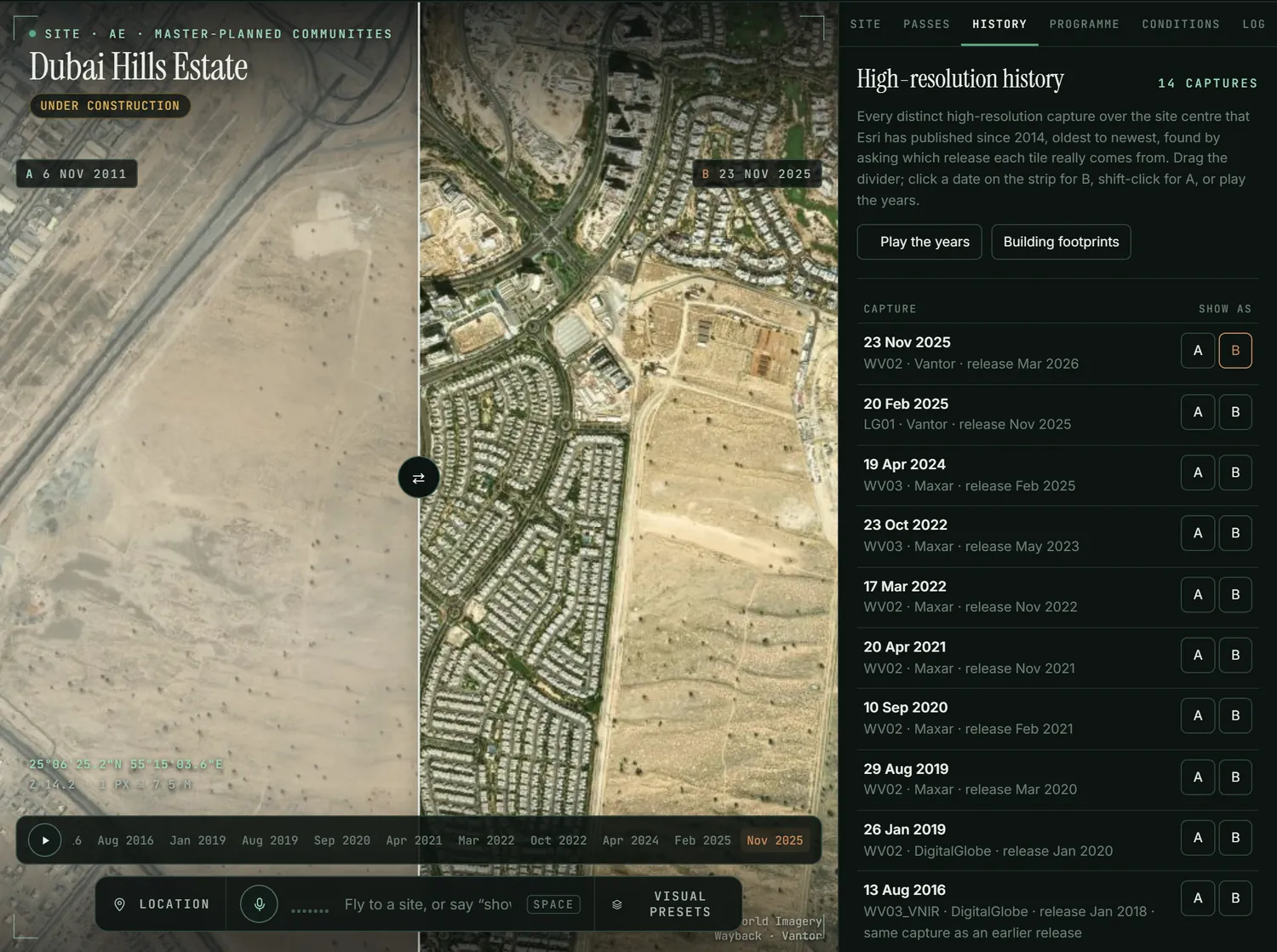Show 29 Aug 2019 capture as B
This screenshot has height=952, width=1277.
point(1235,777)
